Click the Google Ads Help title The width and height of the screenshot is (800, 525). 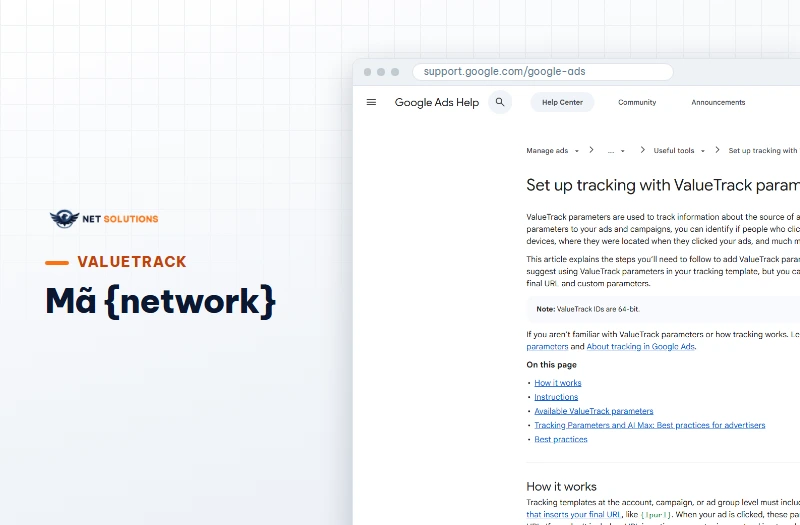click(437, 102)
